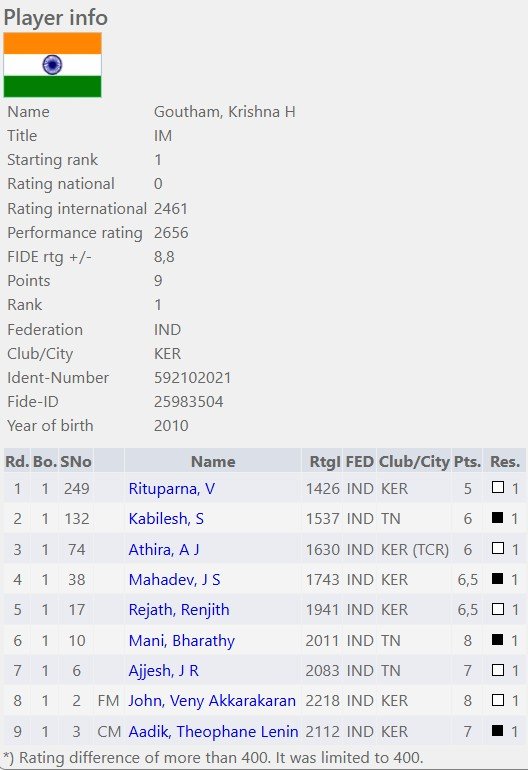
Task: Click the white piece icon in round 1
Action: point(498,487)
